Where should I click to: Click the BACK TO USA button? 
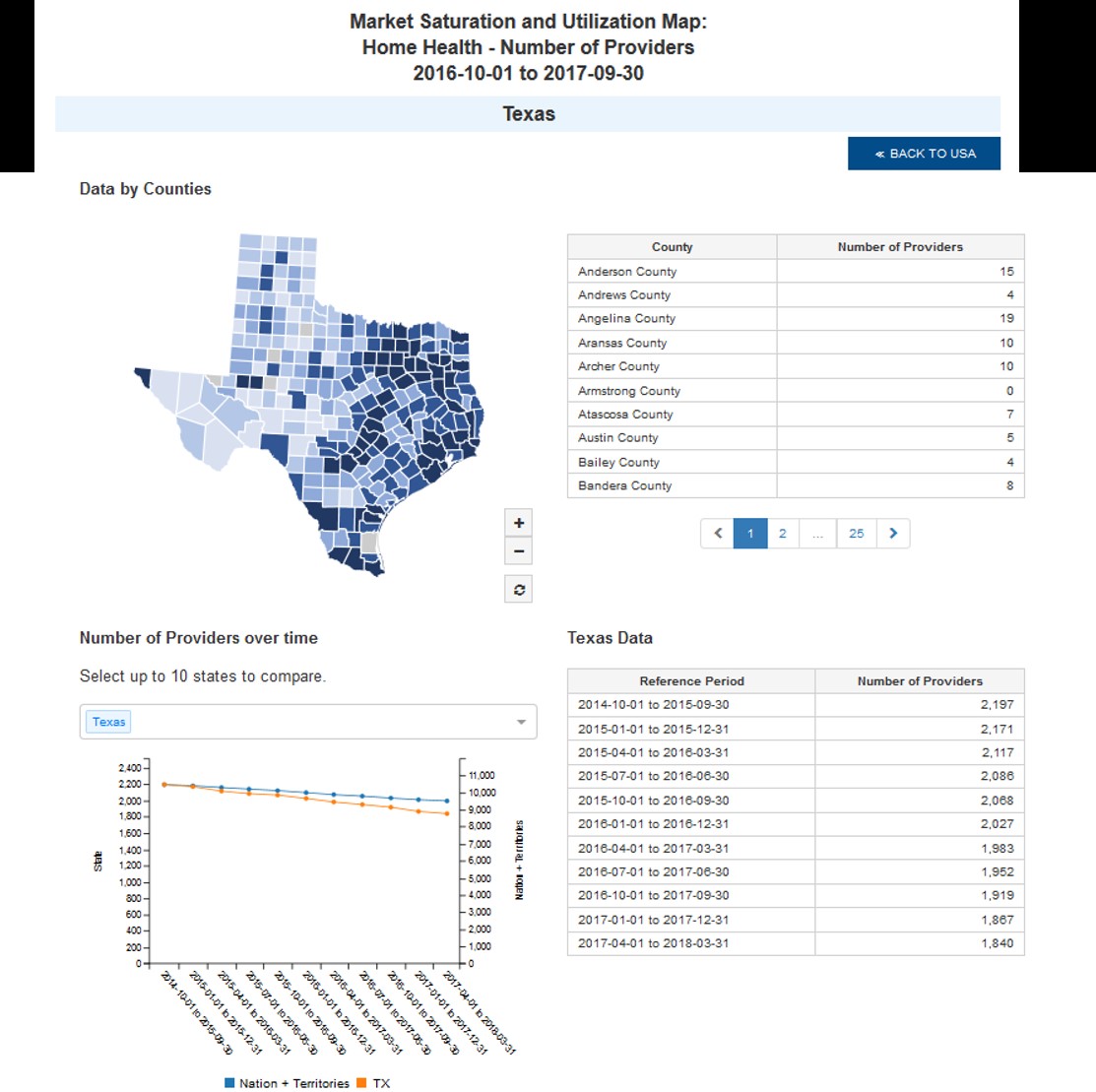[924, 154]
